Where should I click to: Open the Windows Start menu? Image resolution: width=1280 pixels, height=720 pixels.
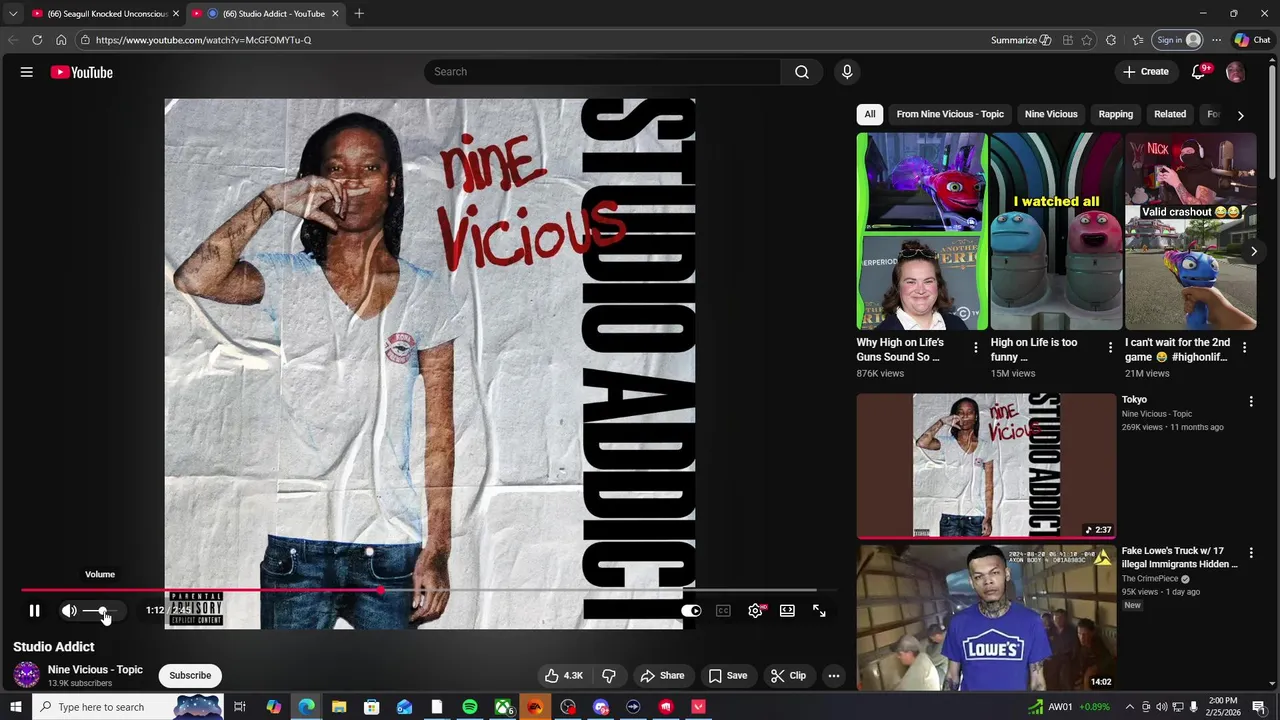pos(15,707)
